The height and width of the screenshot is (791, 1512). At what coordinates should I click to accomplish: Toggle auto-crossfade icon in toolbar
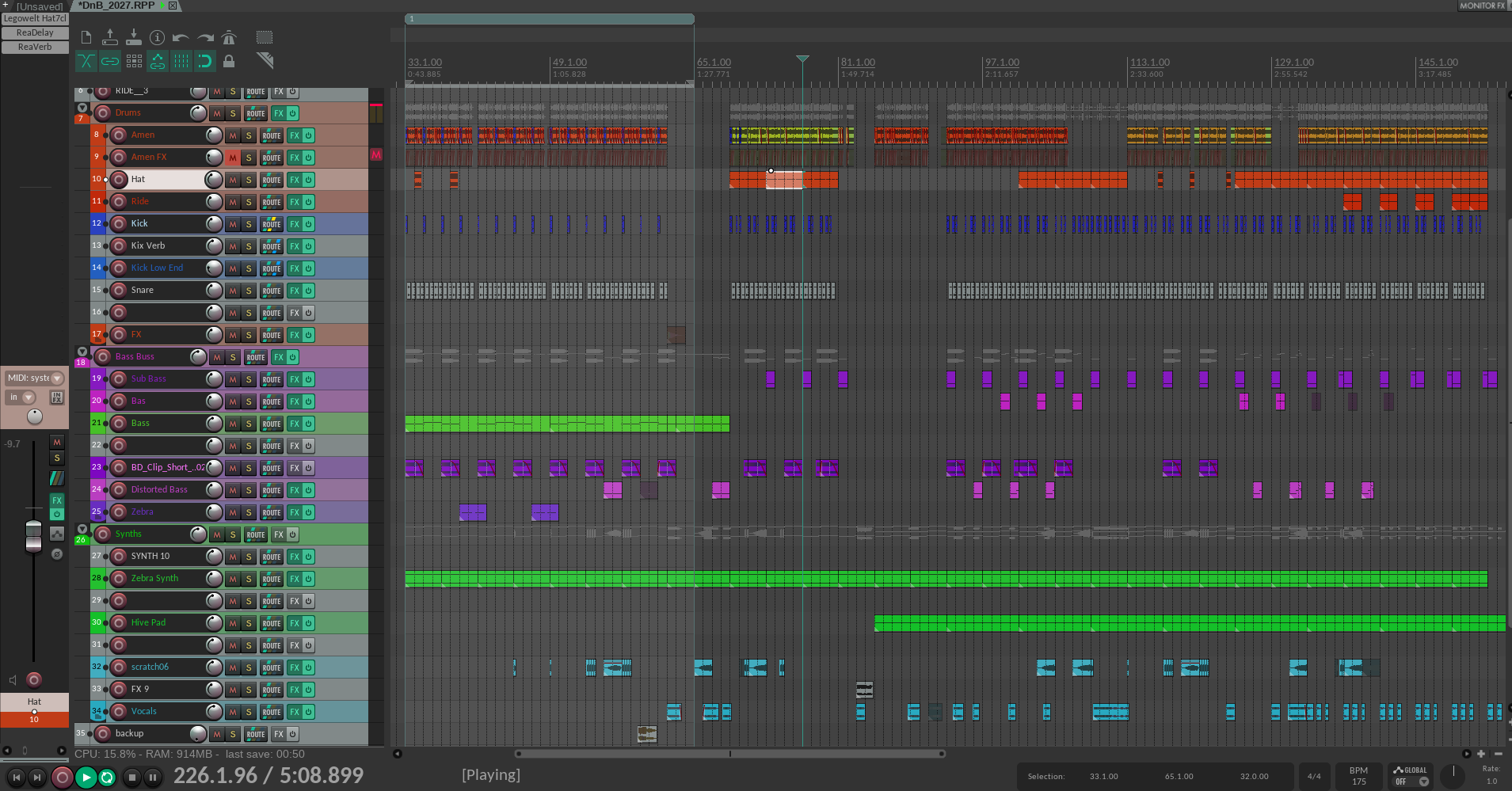click(x=86, y=61)
